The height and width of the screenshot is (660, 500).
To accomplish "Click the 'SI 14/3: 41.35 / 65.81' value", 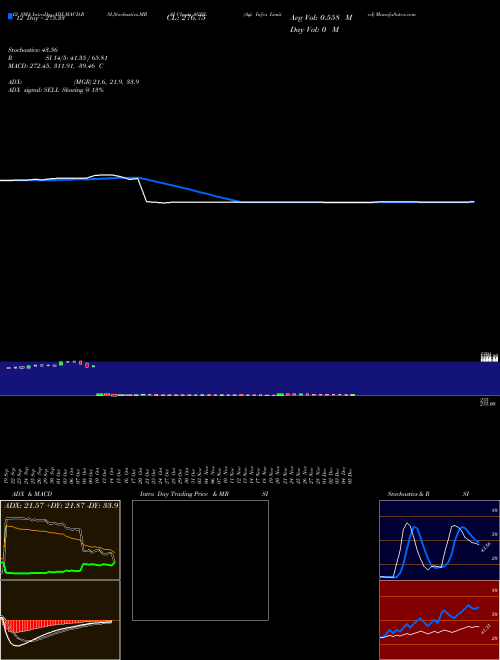I will 77,58.
